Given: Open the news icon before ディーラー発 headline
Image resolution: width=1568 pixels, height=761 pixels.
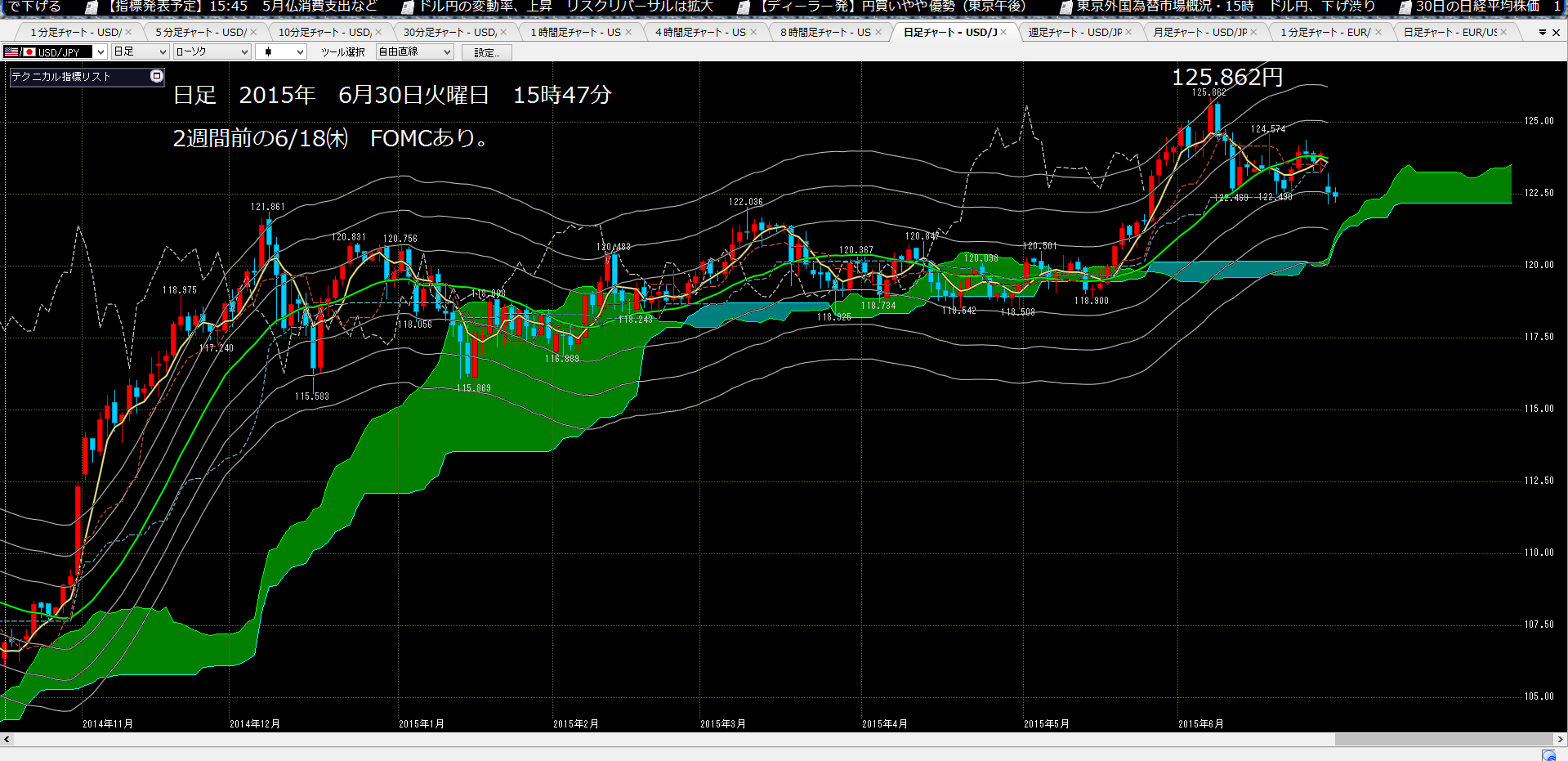Looking at the screenshot, I should 744,7.
